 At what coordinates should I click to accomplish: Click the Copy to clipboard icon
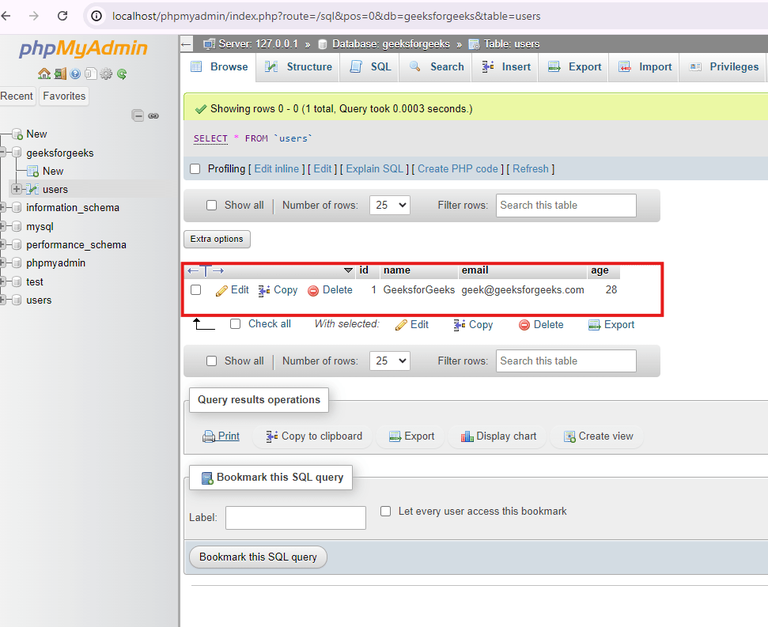click(272, 436)
